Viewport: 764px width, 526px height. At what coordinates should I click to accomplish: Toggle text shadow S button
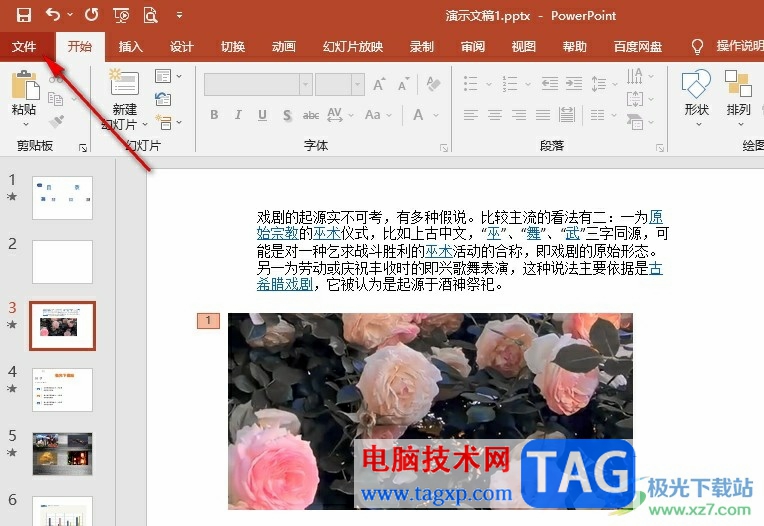pyautogui.click(x=287, y=115)
